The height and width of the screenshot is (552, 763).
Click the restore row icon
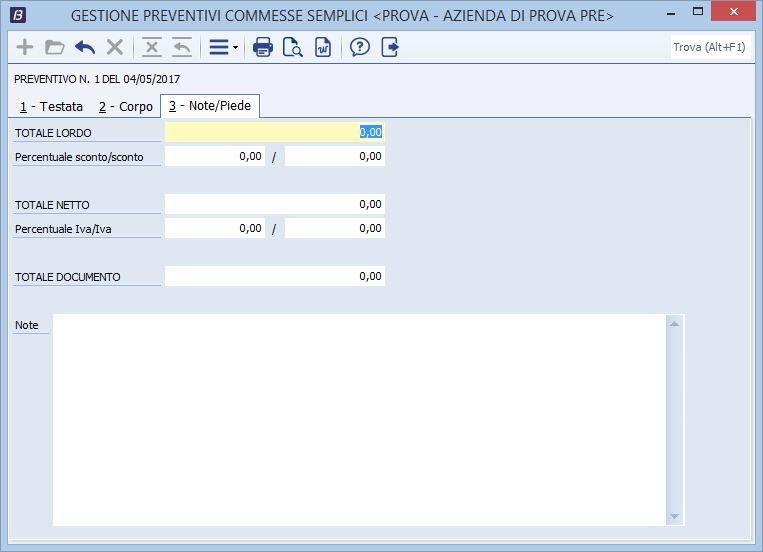click(181, 47)
